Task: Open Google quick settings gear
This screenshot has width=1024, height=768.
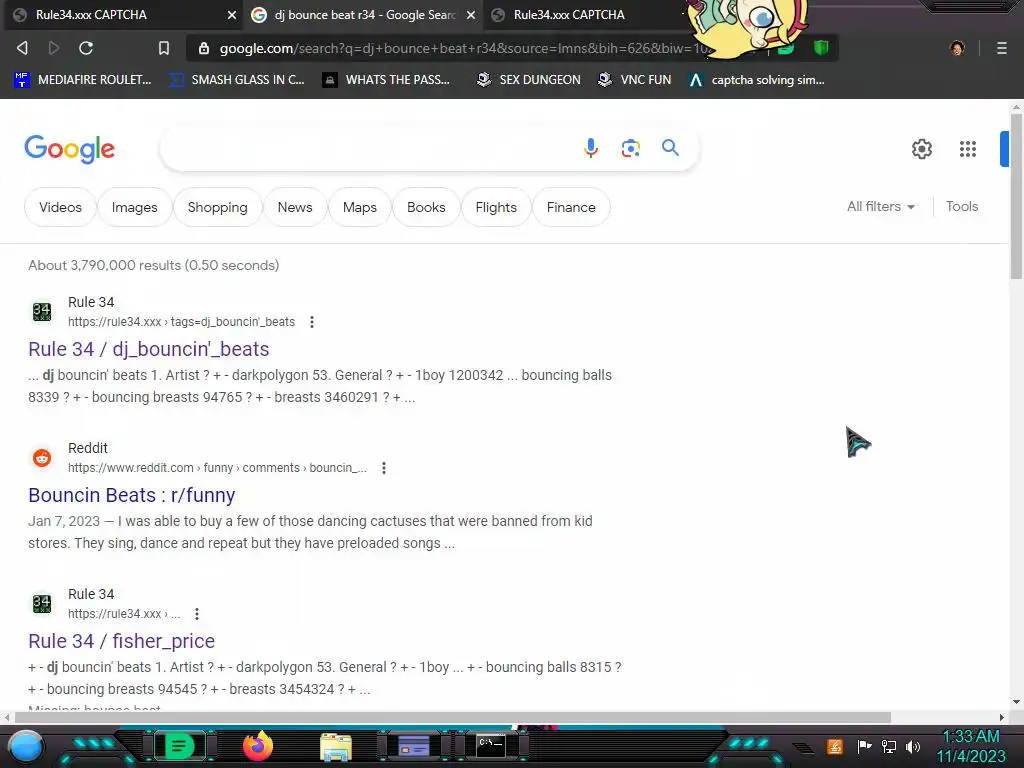Action: coord(921,149)
